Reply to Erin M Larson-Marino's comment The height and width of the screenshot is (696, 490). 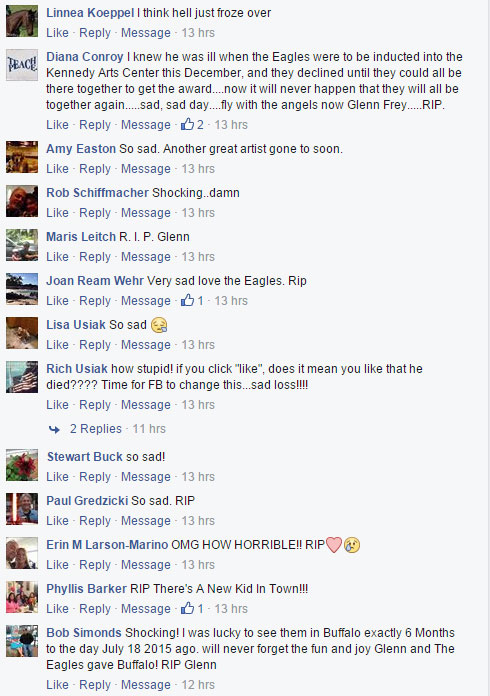tap(95, 565)
